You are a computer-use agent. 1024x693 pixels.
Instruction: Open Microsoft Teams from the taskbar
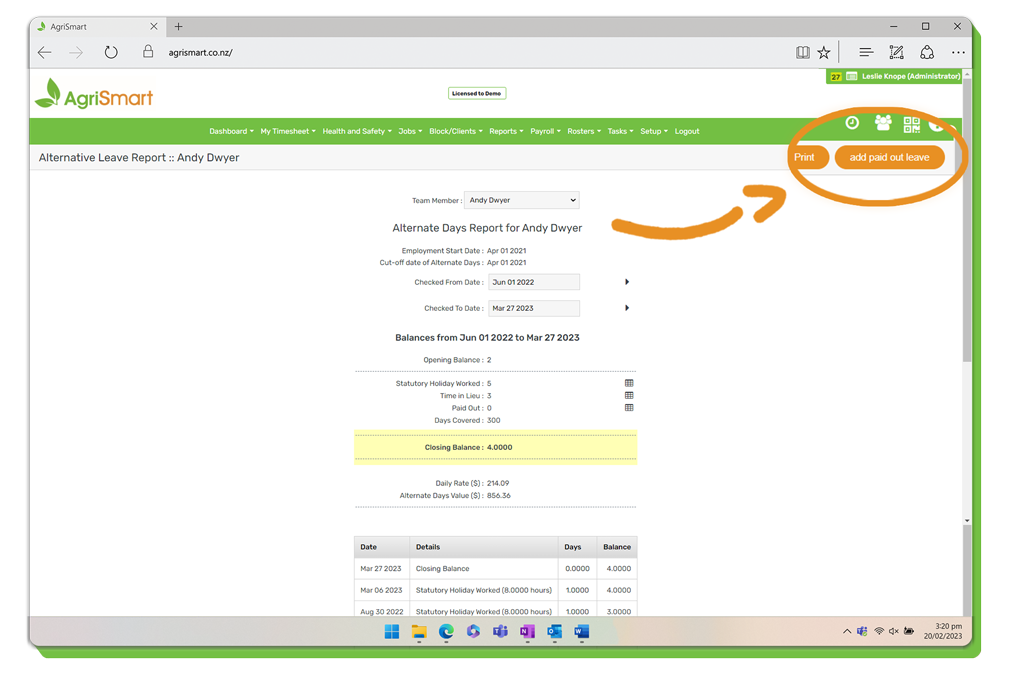coord(500,632)
